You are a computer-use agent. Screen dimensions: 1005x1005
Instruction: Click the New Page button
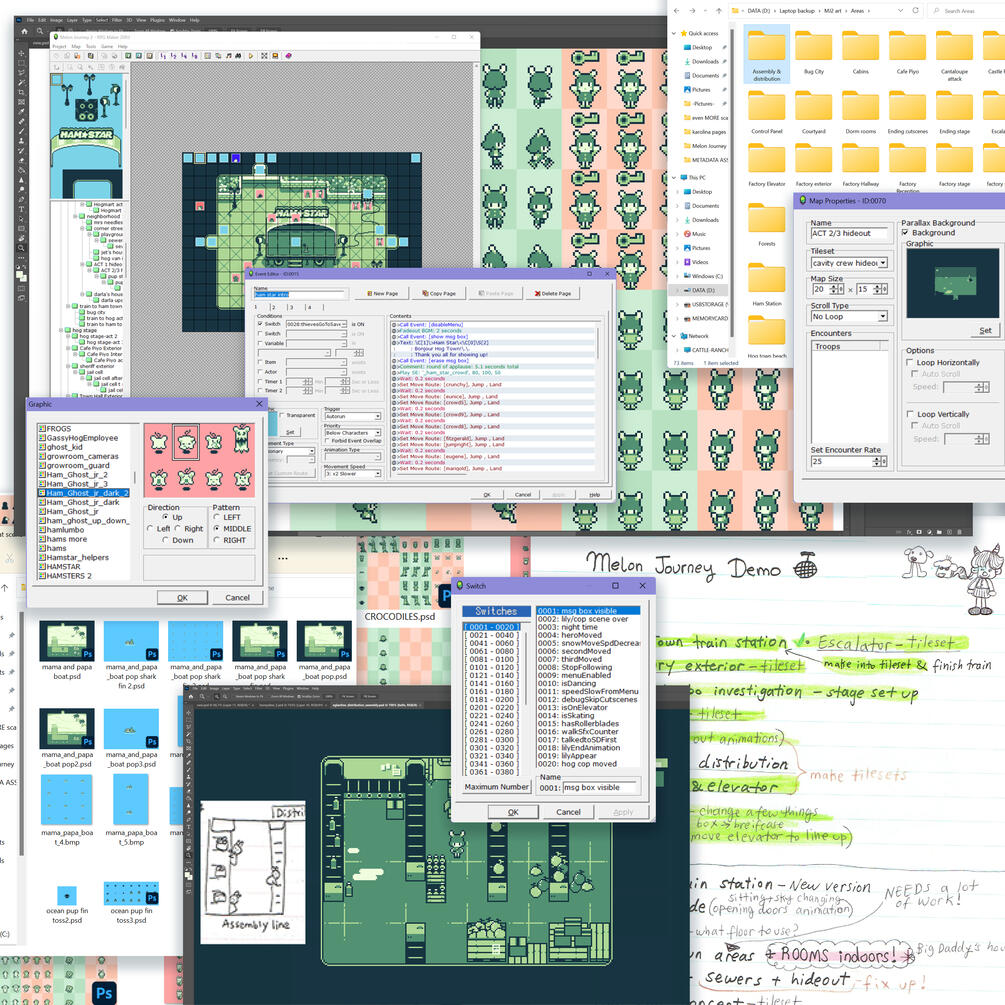click(382, 294)
